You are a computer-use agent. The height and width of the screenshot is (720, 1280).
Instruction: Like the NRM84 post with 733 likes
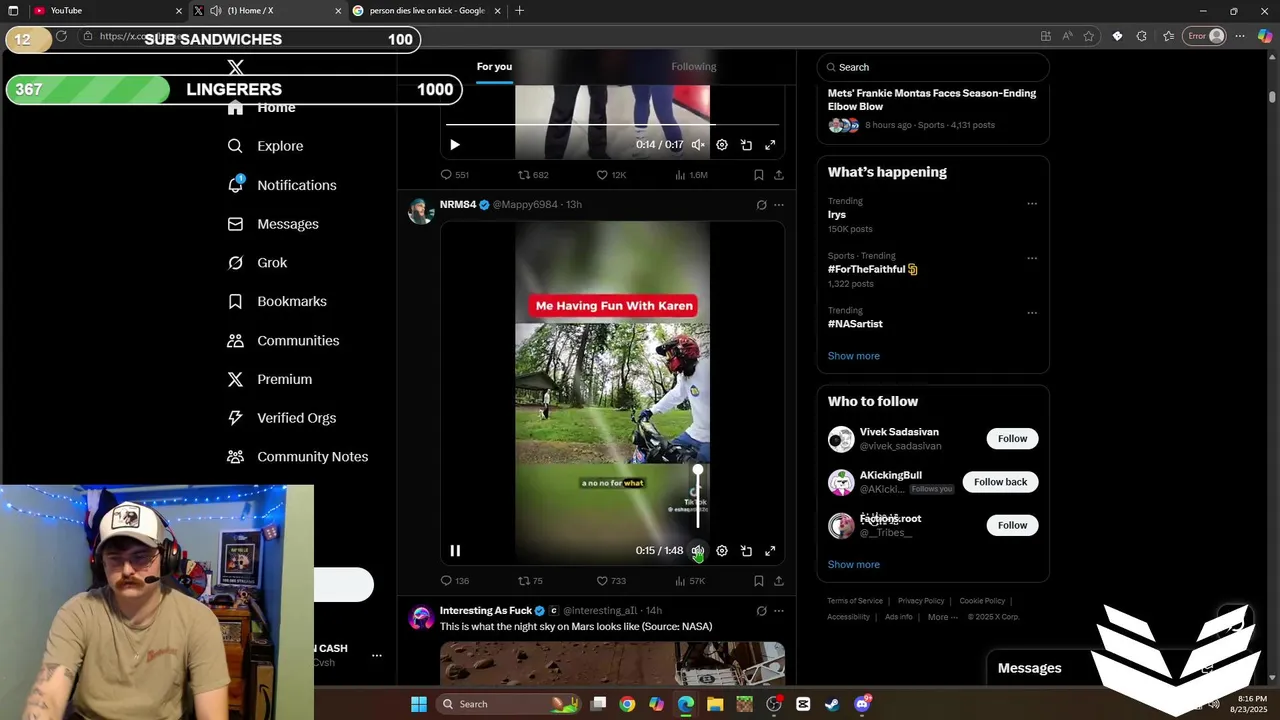pyautogui.click(x=611, y=581)
